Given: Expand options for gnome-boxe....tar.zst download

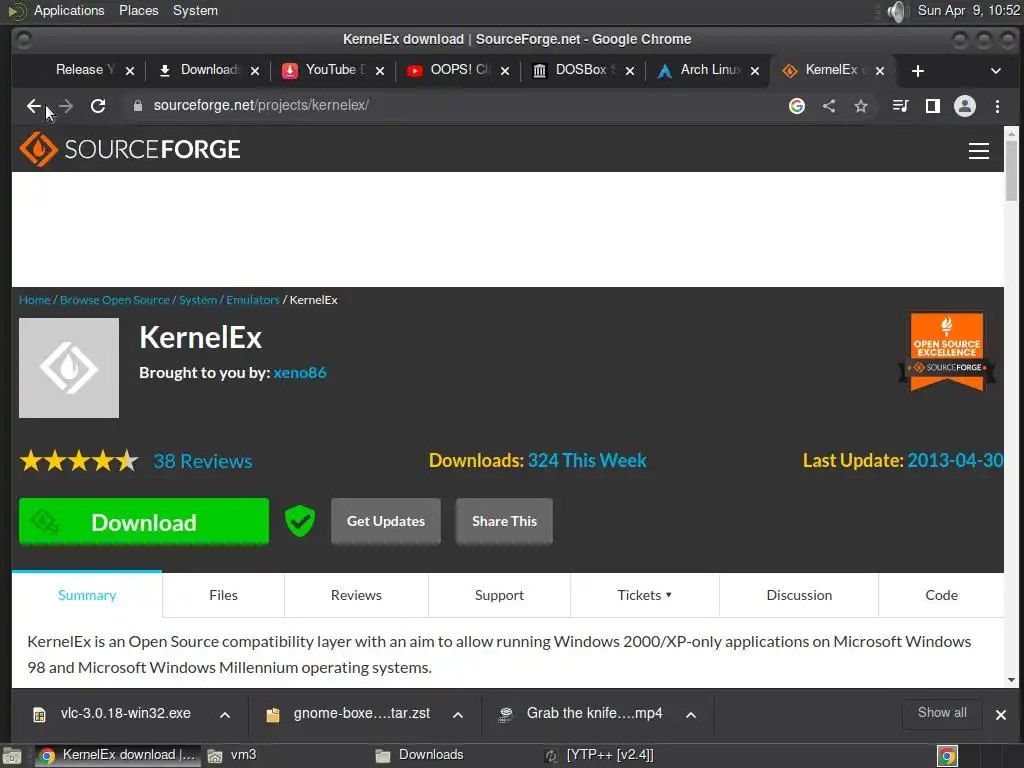Looking at the screenshot, I should pos(458,714).
